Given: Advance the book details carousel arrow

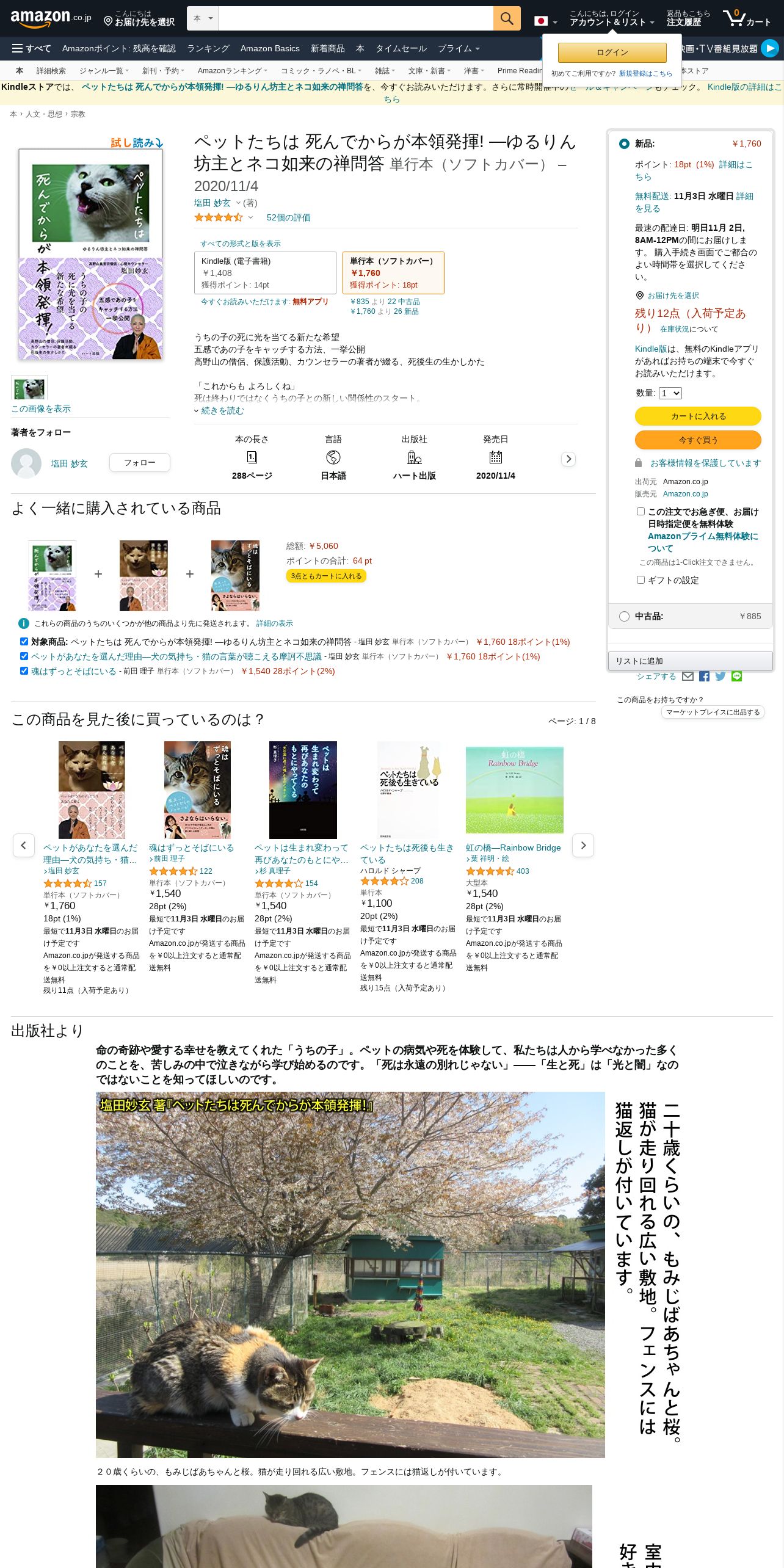Looking at the screenshot, I should tap(568, 459).
